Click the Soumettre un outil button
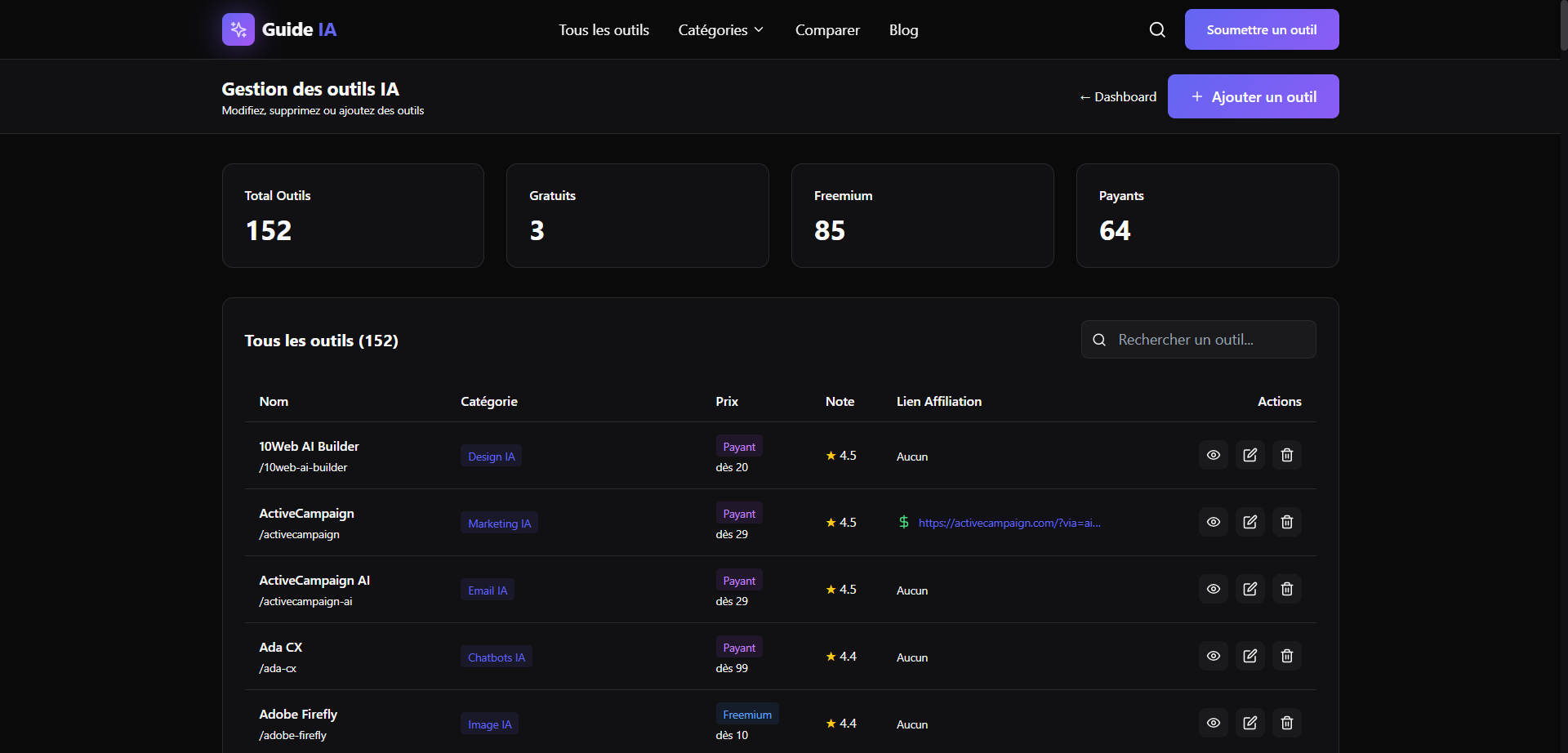1568x753 pixels. click(1261, 29)
